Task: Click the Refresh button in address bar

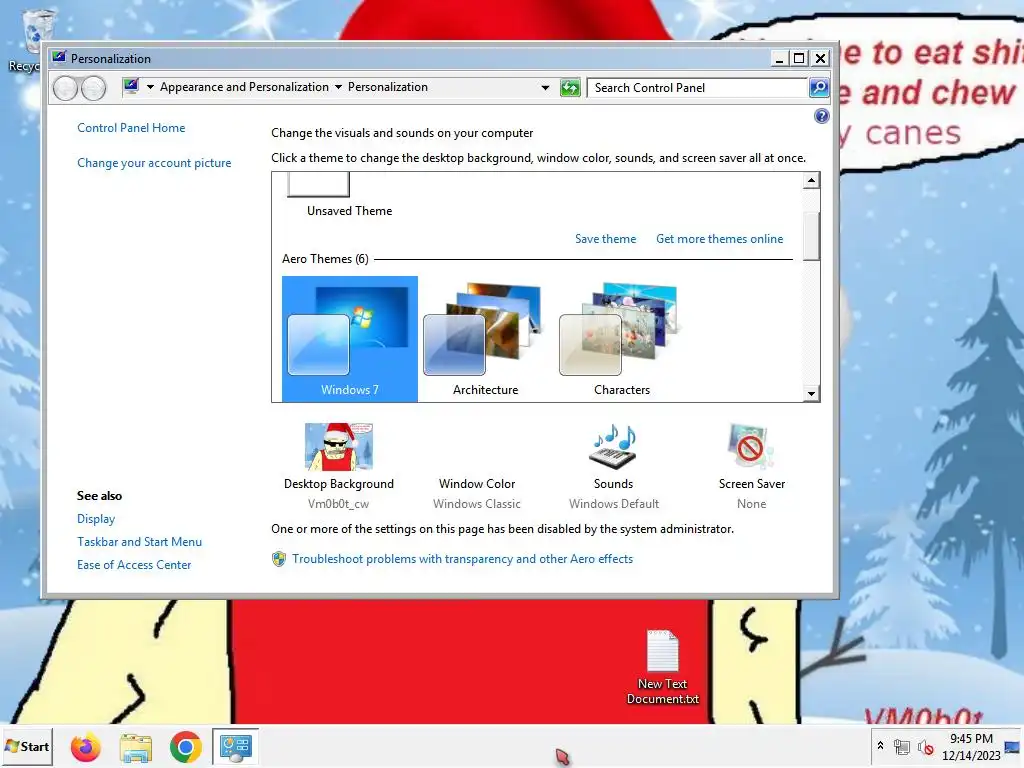Action: click(570, 88)
